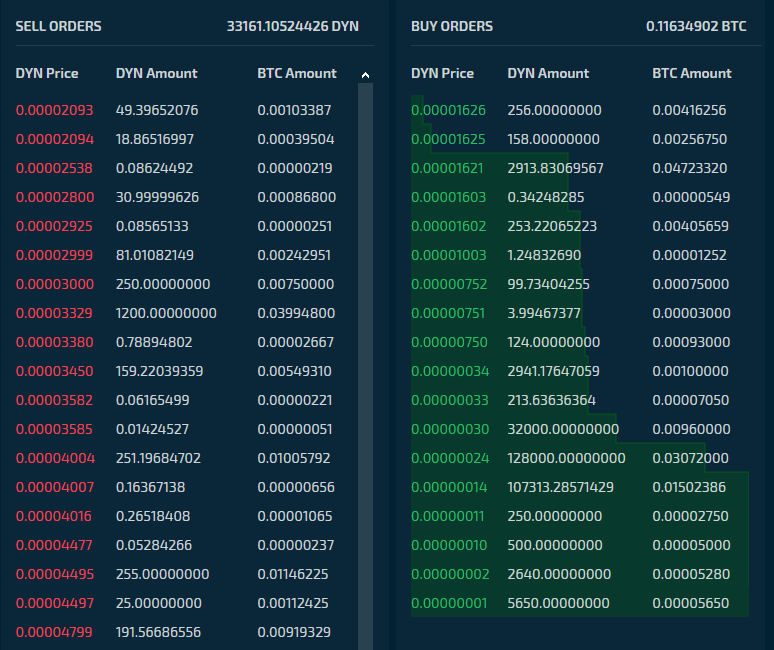Click BTC Amount header in sell orders
774x650 pixels.
pos(297,74)
